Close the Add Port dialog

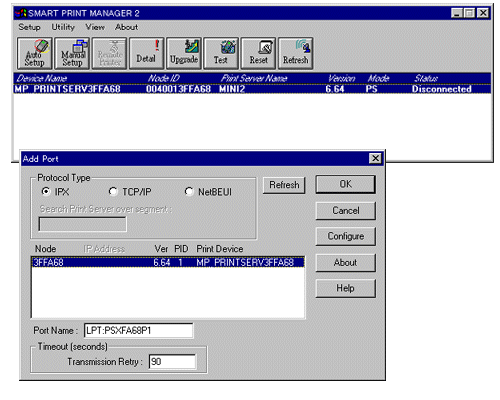[x=375, y=158]
